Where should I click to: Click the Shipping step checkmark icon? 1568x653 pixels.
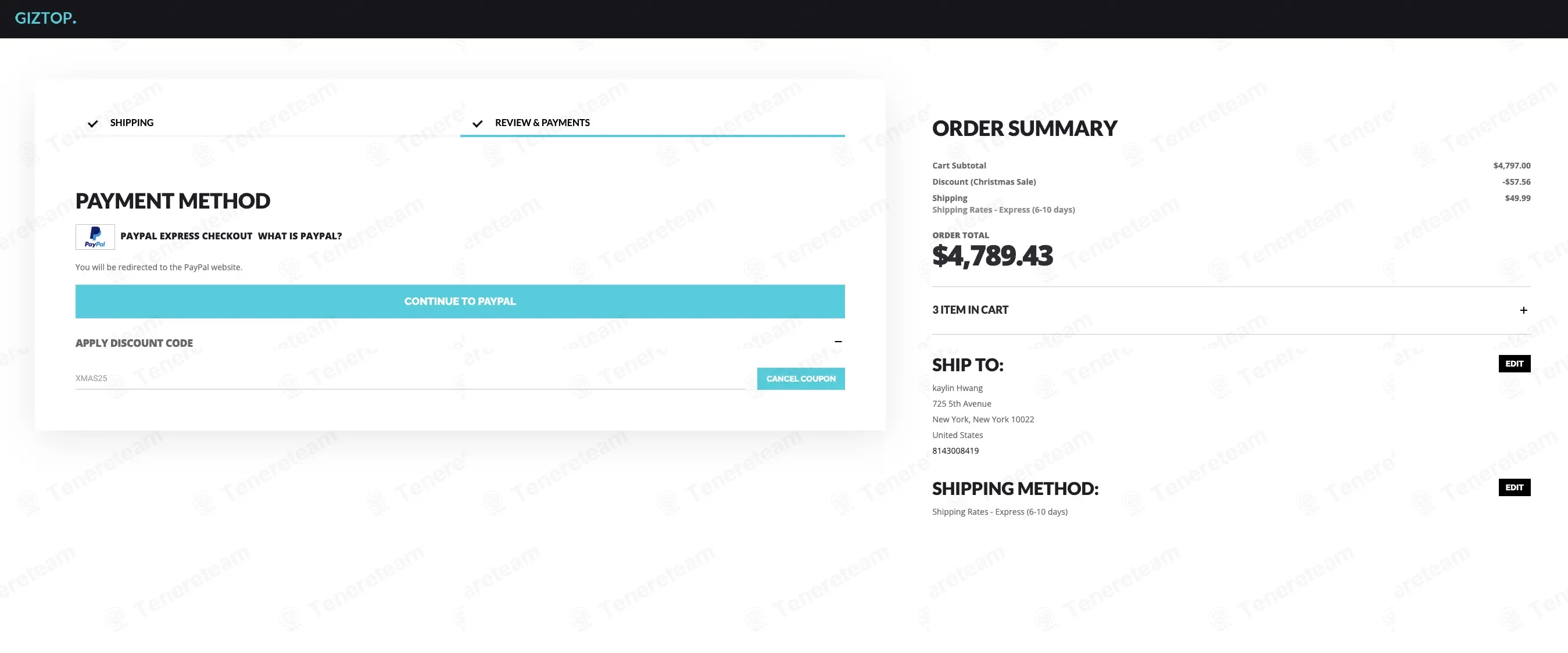tap(92, 124)
